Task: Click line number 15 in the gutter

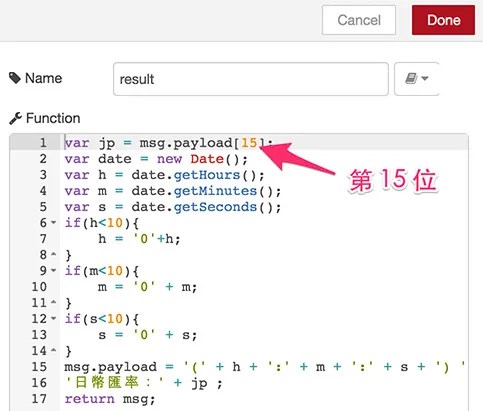Action: [x=39, y=367]
